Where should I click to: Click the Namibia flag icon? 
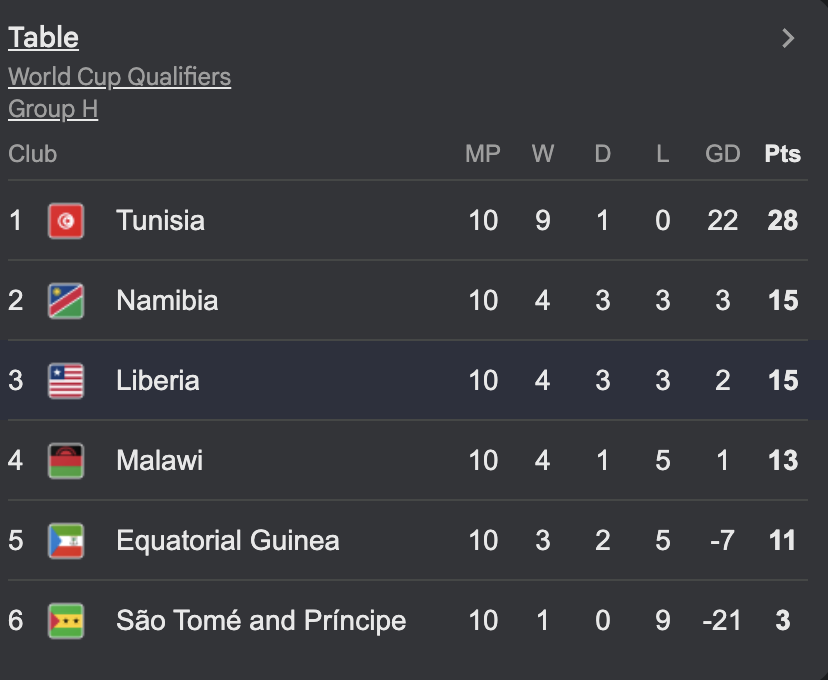[x=66, y=301]
